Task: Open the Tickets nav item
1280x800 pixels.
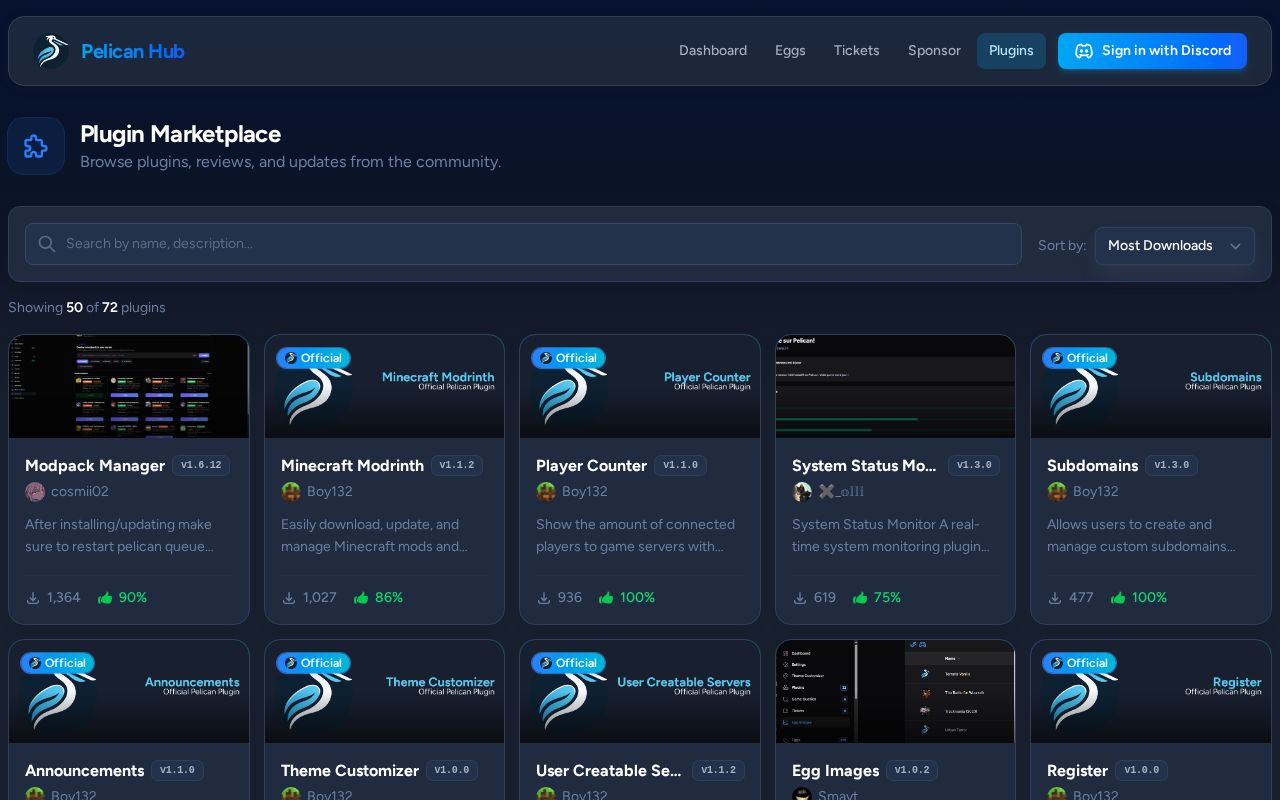Action: point(857,51)
